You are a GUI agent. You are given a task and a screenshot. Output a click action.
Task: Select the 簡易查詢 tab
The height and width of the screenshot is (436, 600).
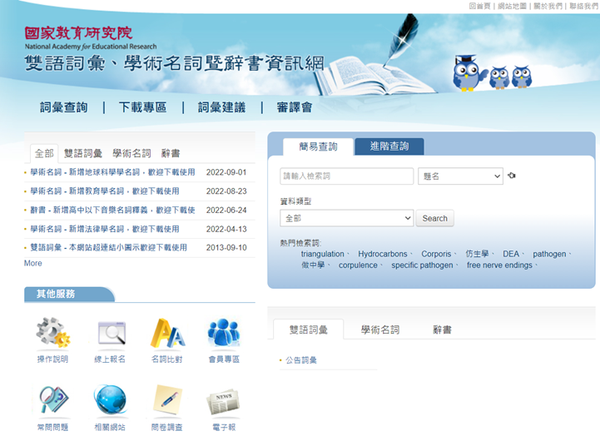pos(318,147)
